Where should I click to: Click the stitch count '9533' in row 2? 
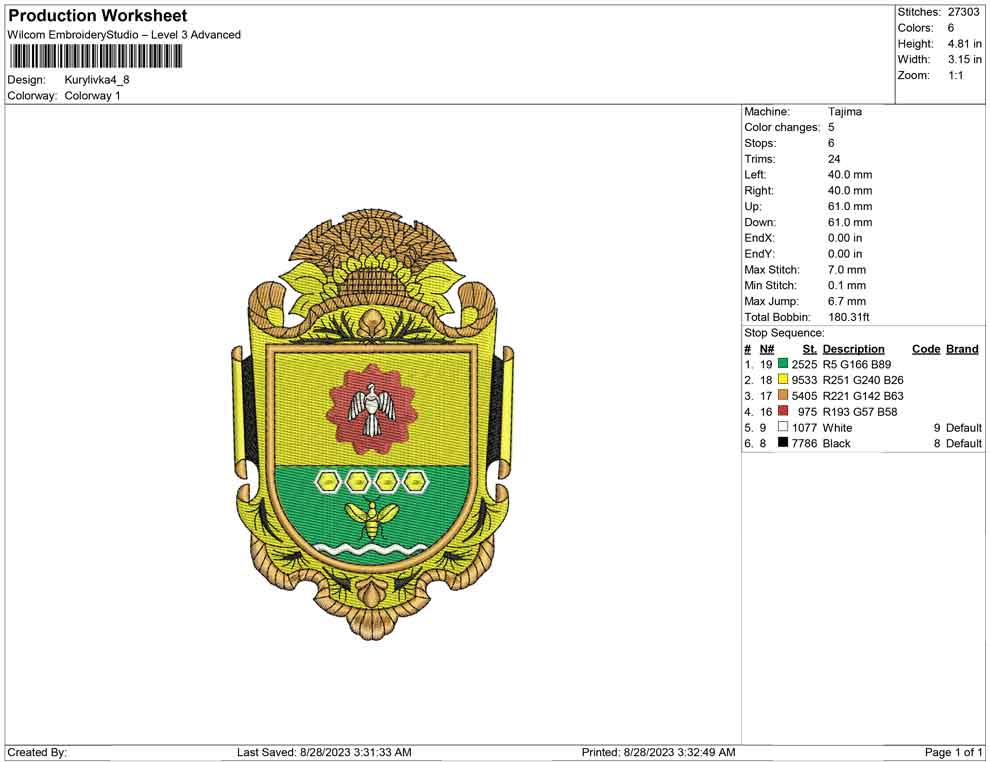pyautogui.click(x=804, y=380)
